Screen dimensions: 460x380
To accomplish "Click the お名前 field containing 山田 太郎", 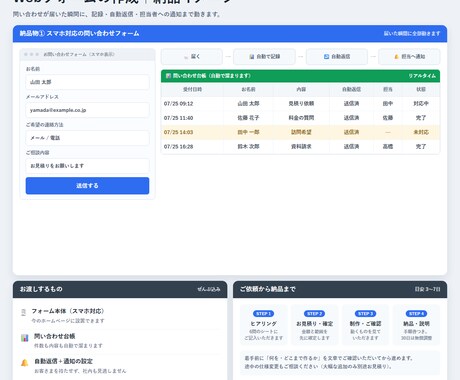I will pos(87,82).
